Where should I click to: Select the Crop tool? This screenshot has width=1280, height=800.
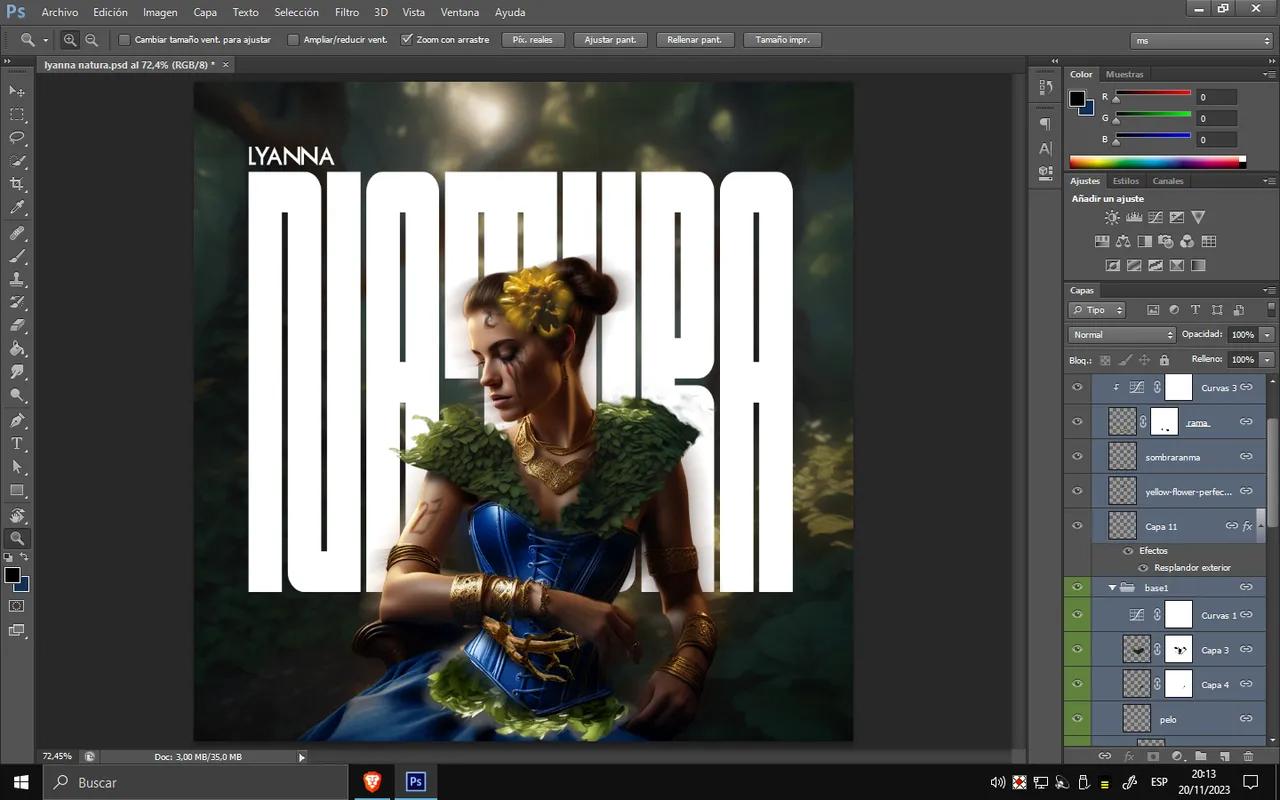pyautogui.click(x=17, y=185)
